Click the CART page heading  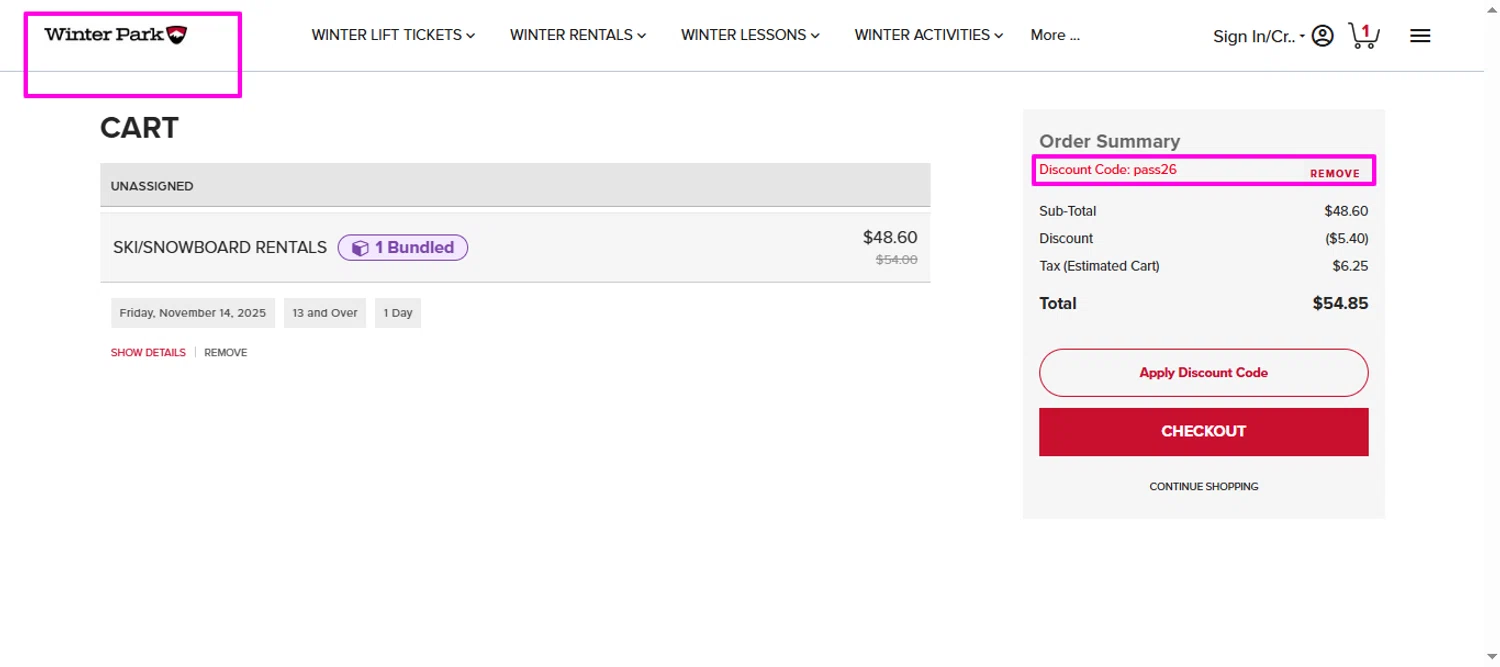(140, 128)
